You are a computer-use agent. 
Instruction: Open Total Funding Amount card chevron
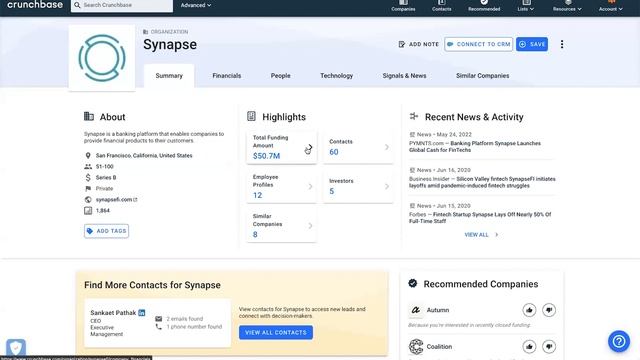pyautogui.click(x=310, y=147)
